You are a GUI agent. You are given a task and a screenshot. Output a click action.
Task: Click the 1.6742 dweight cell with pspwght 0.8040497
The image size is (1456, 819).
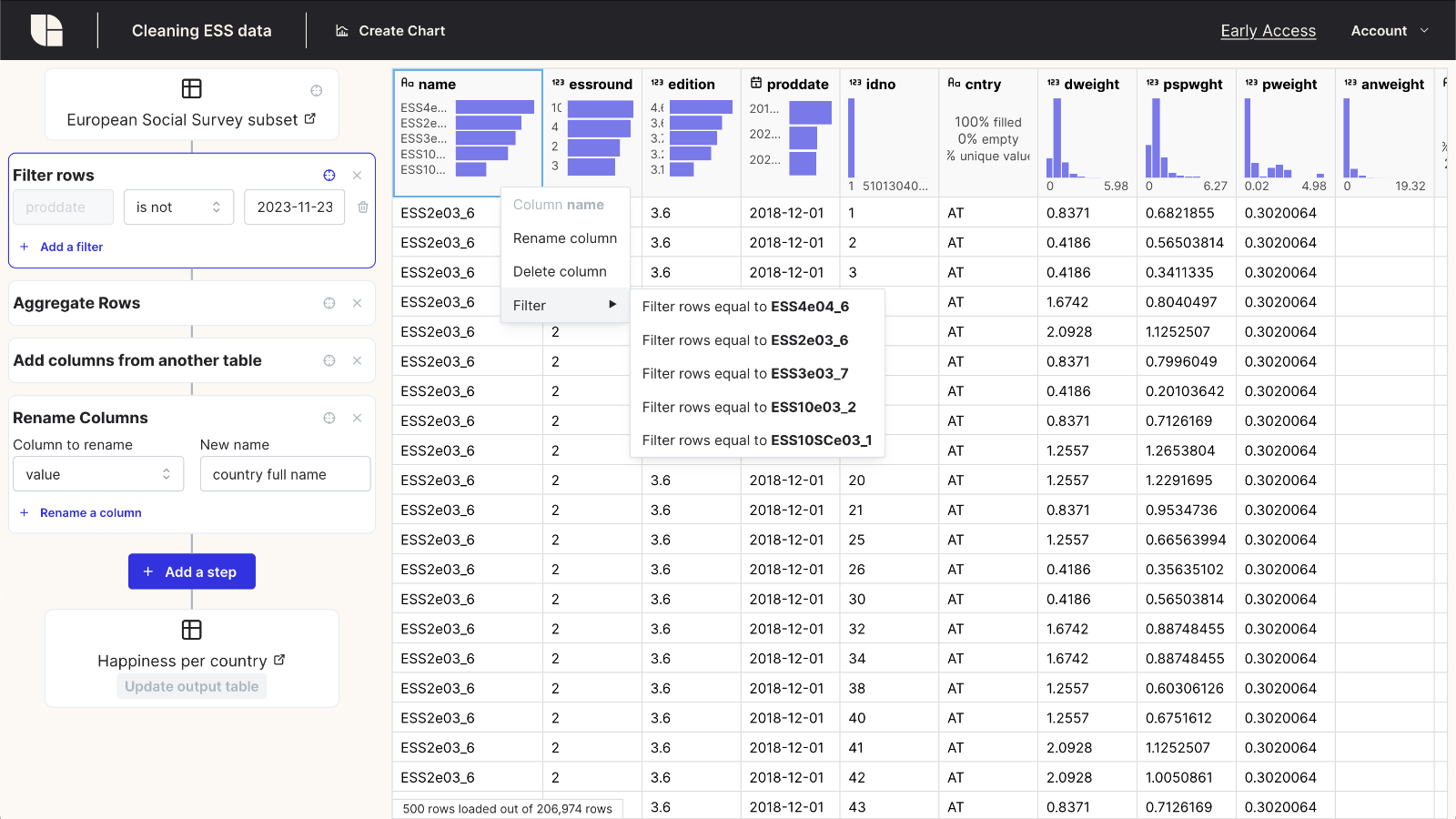tap(1087, 302)
